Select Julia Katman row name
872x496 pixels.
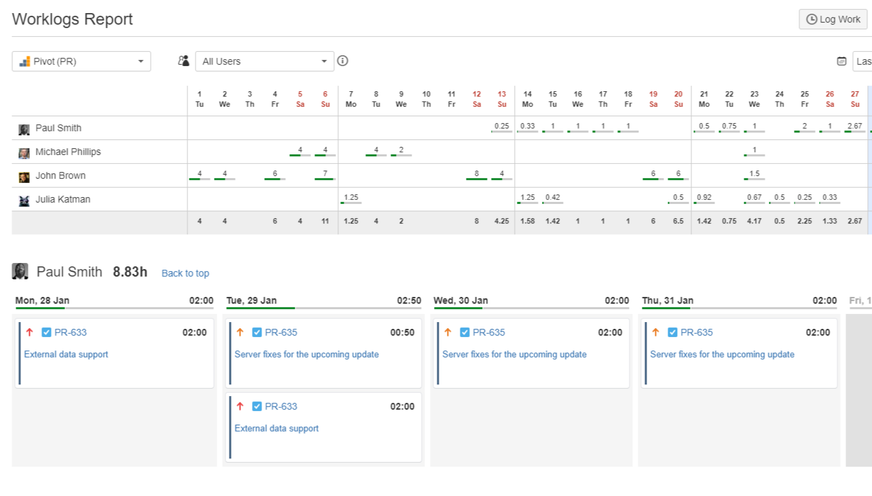coord(63,200)
